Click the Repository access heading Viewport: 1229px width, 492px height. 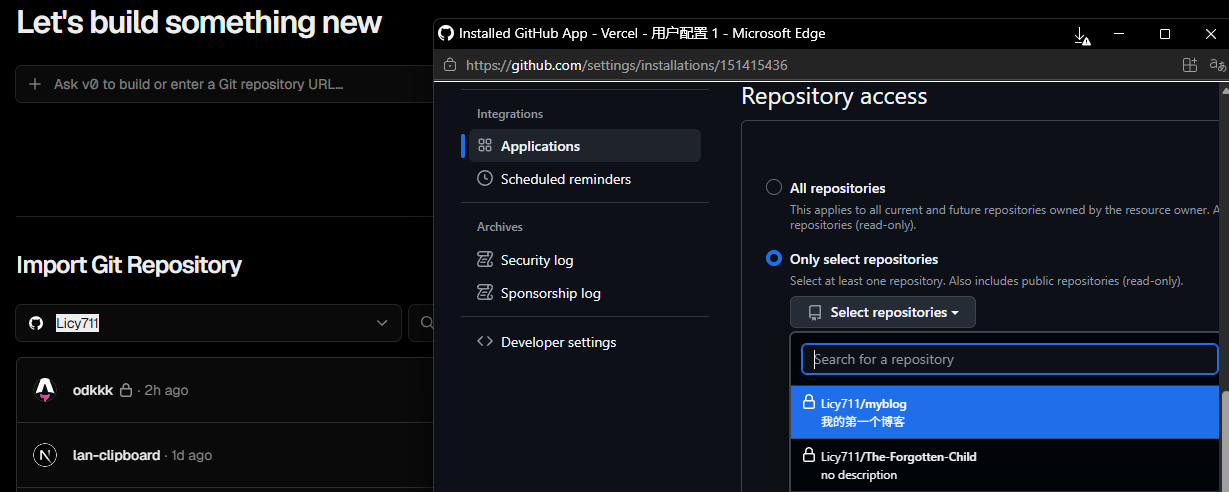tap(834, 96)
